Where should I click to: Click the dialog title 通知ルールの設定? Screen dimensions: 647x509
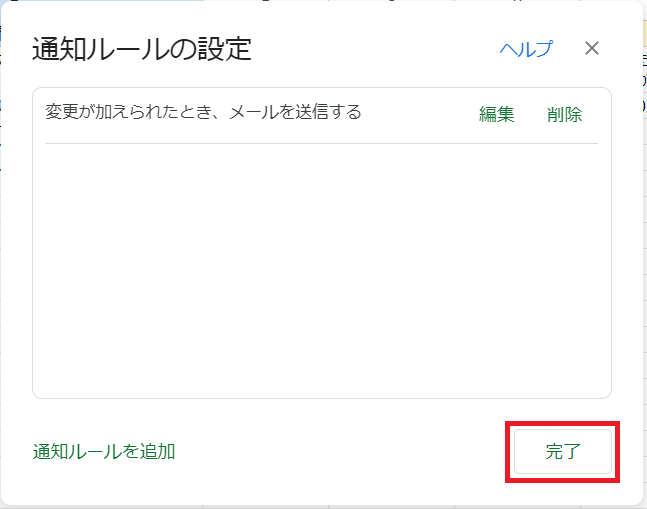tap(141, 49)
